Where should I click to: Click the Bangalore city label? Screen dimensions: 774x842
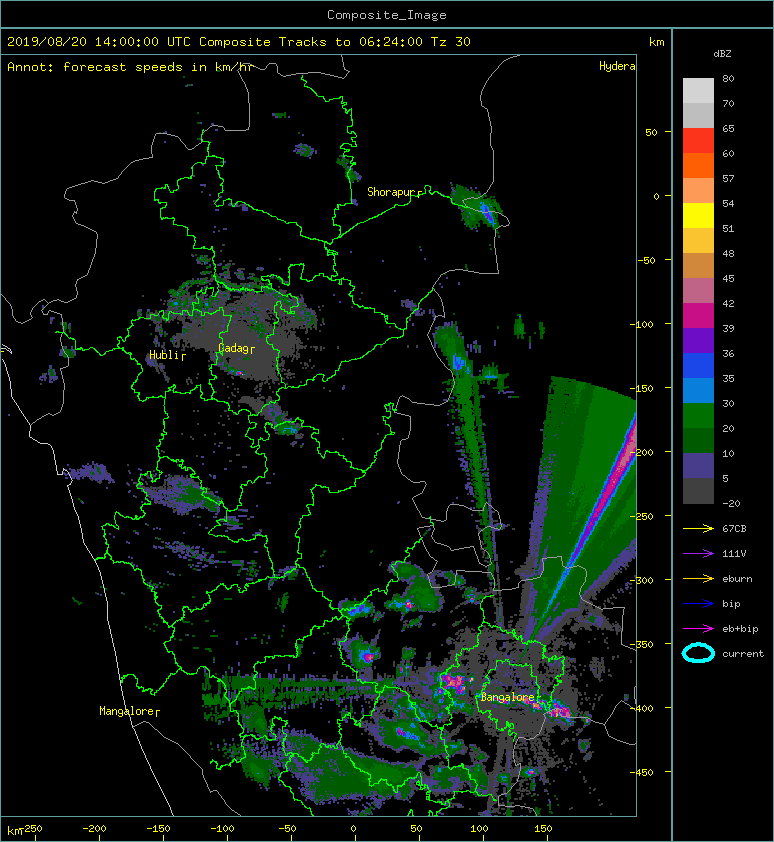509,697
